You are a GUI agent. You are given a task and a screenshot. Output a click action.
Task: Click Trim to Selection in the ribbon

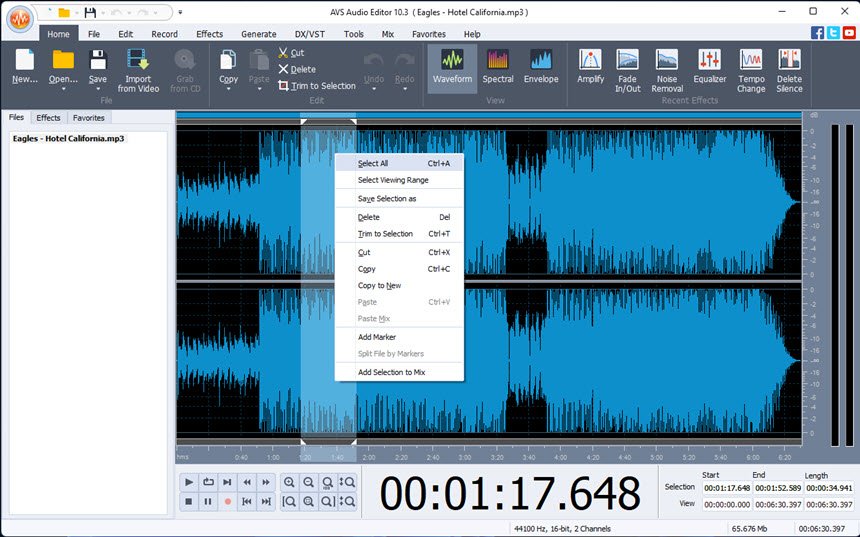pyautogui.click(x=316, y=86)
